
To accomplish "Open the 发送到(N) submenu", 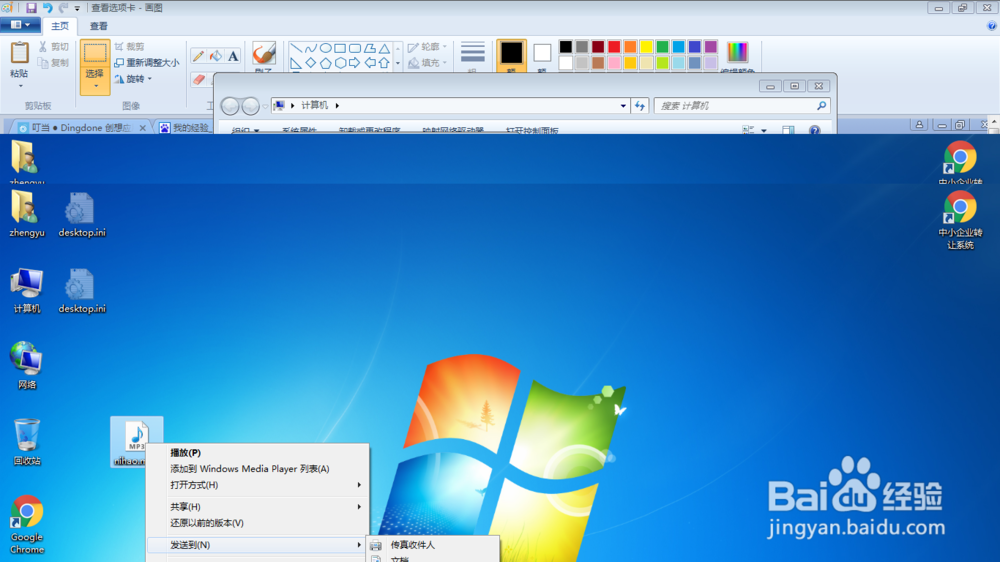I will 258,545.
